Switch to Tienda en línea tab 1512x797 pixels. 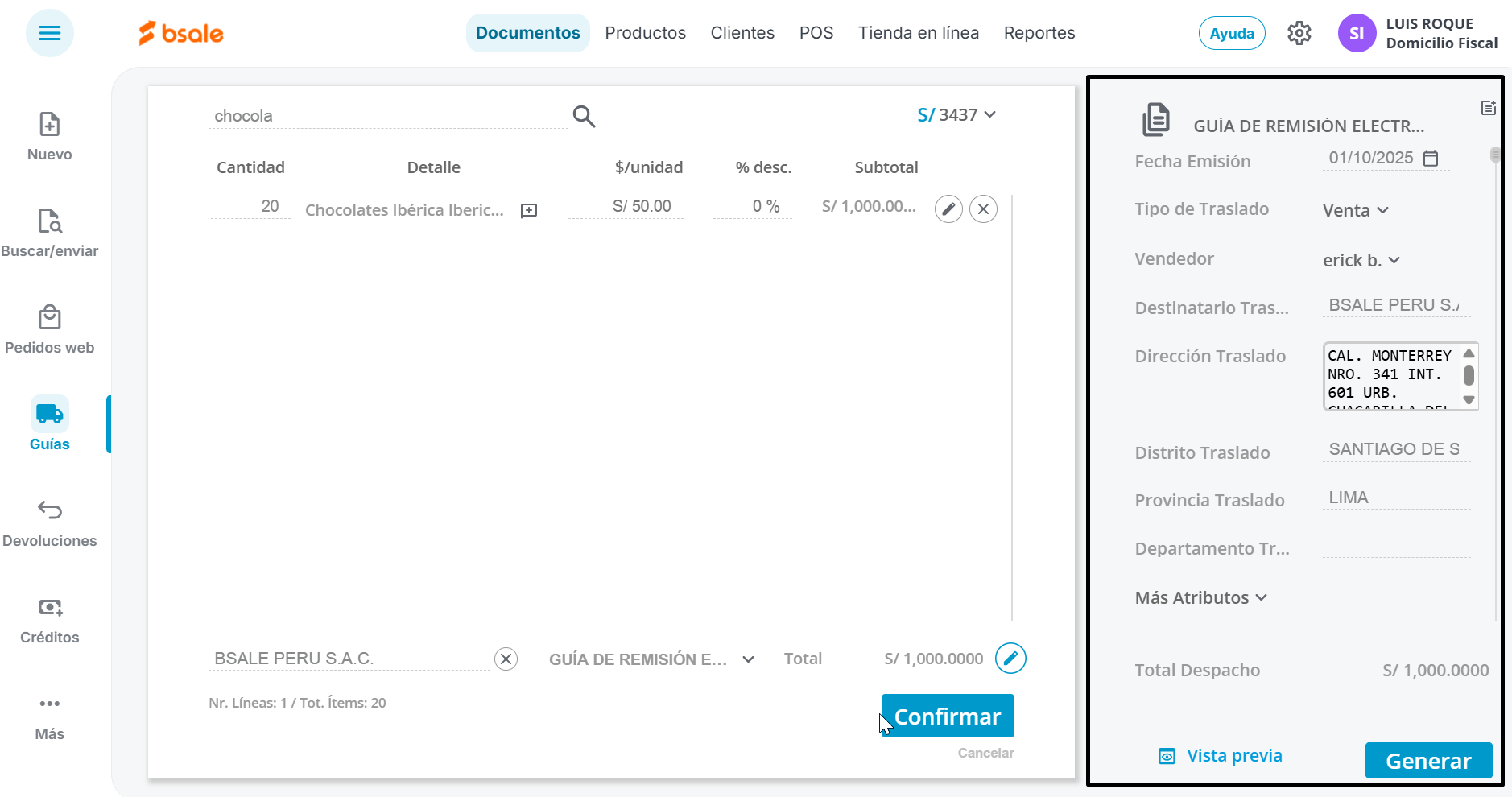pyautogui.click(x=919, y=33)
